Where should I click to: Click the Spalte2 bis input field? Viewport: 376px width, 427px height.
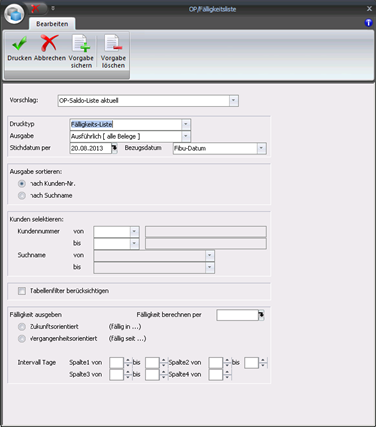click(x=251, y=363)
